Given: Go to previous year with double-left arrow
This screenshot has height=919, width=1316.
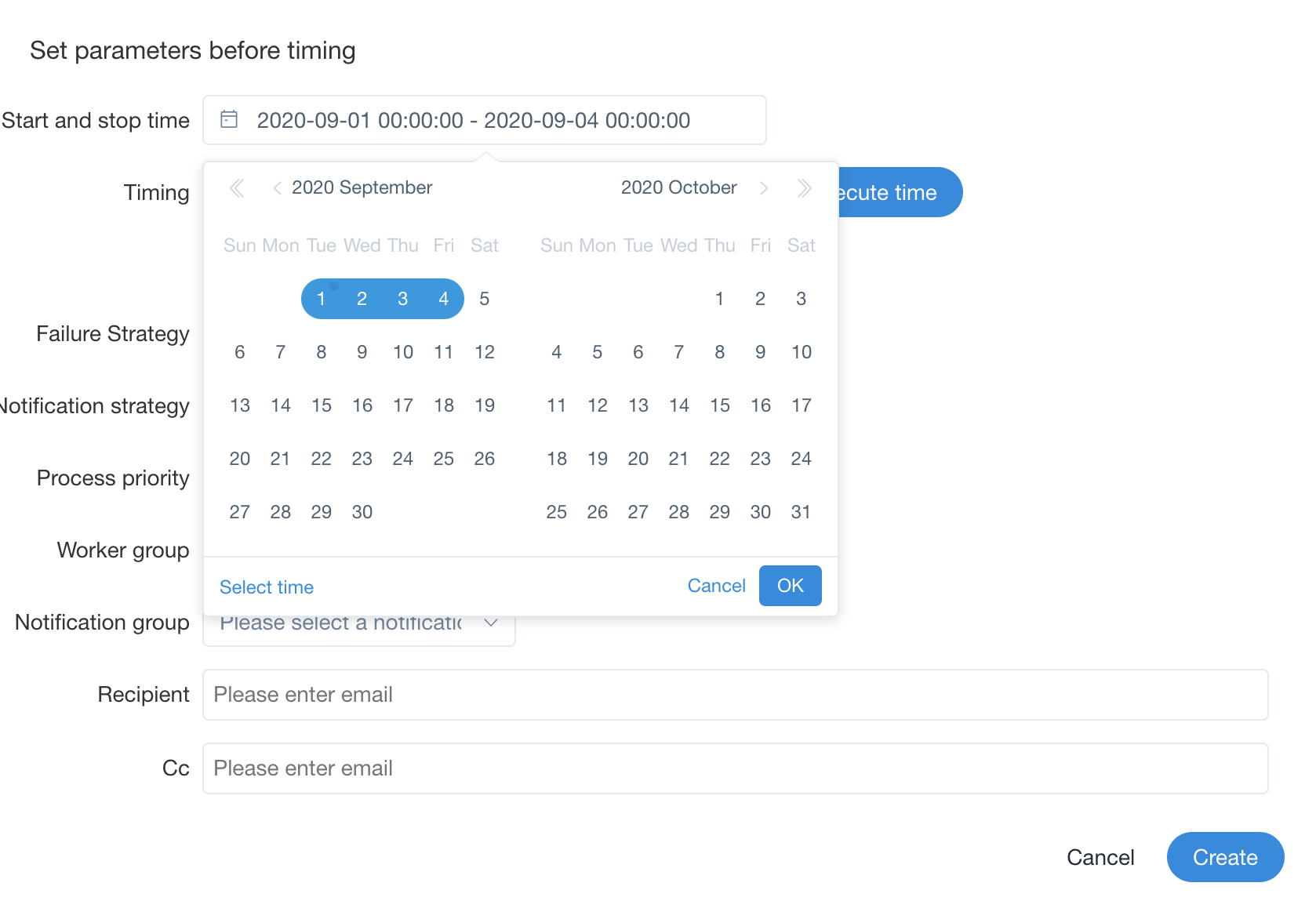Looking at the screenshot, I should coord(237,188).
